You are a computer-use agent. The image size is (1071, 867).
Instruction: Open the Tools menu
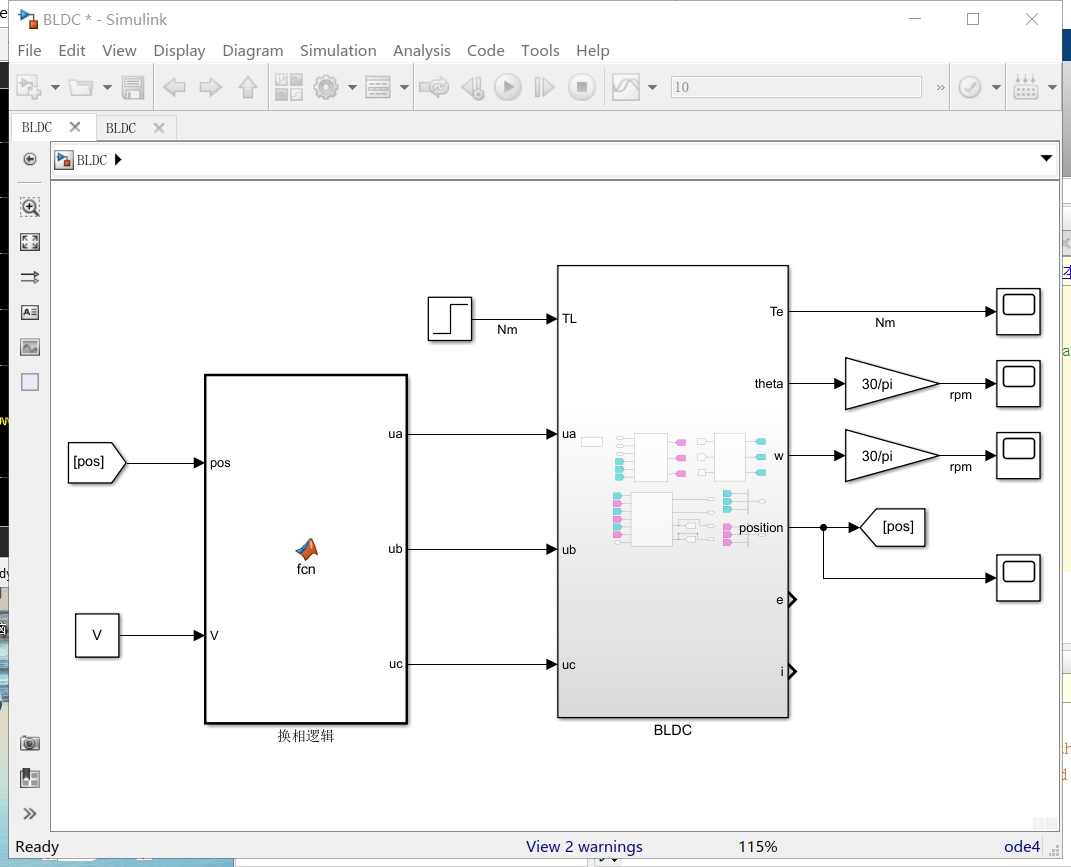(540, 51)
